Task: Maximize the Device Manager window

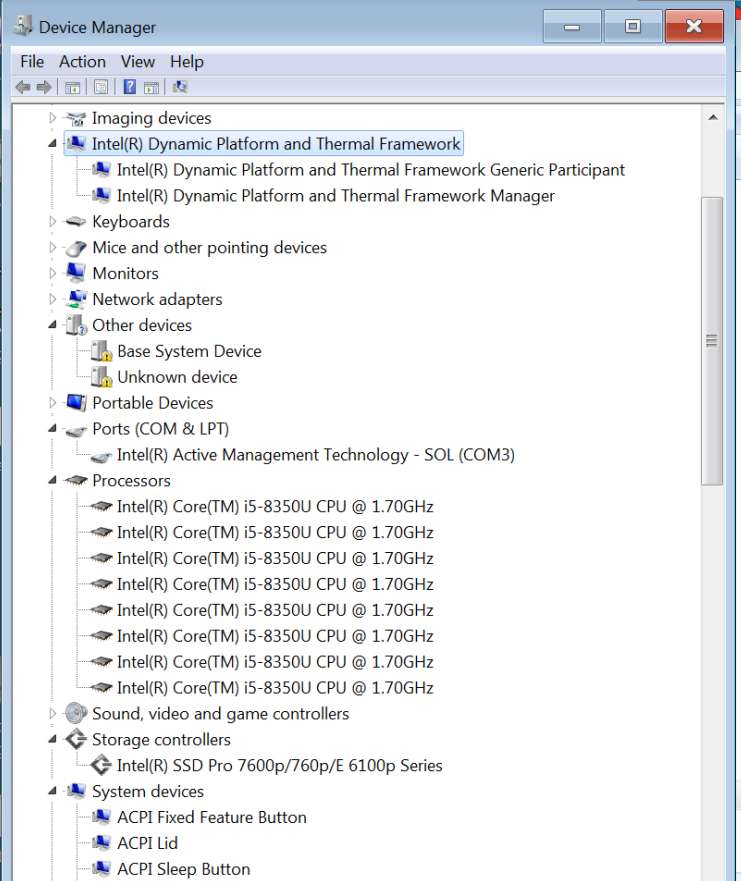Action: tap(633, 26)
